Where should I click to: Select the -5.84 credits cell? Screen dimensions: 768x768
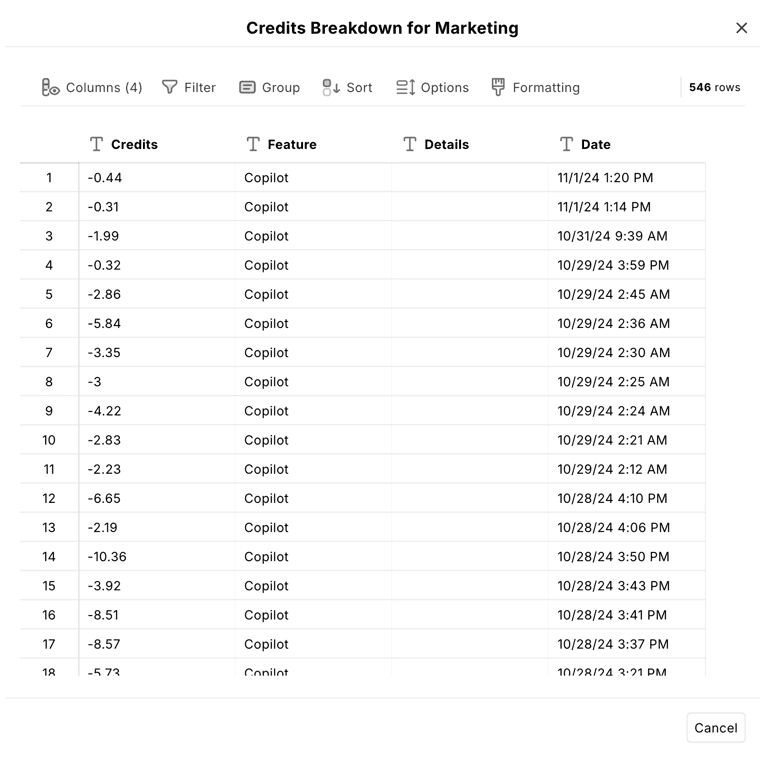coord(157,323)
